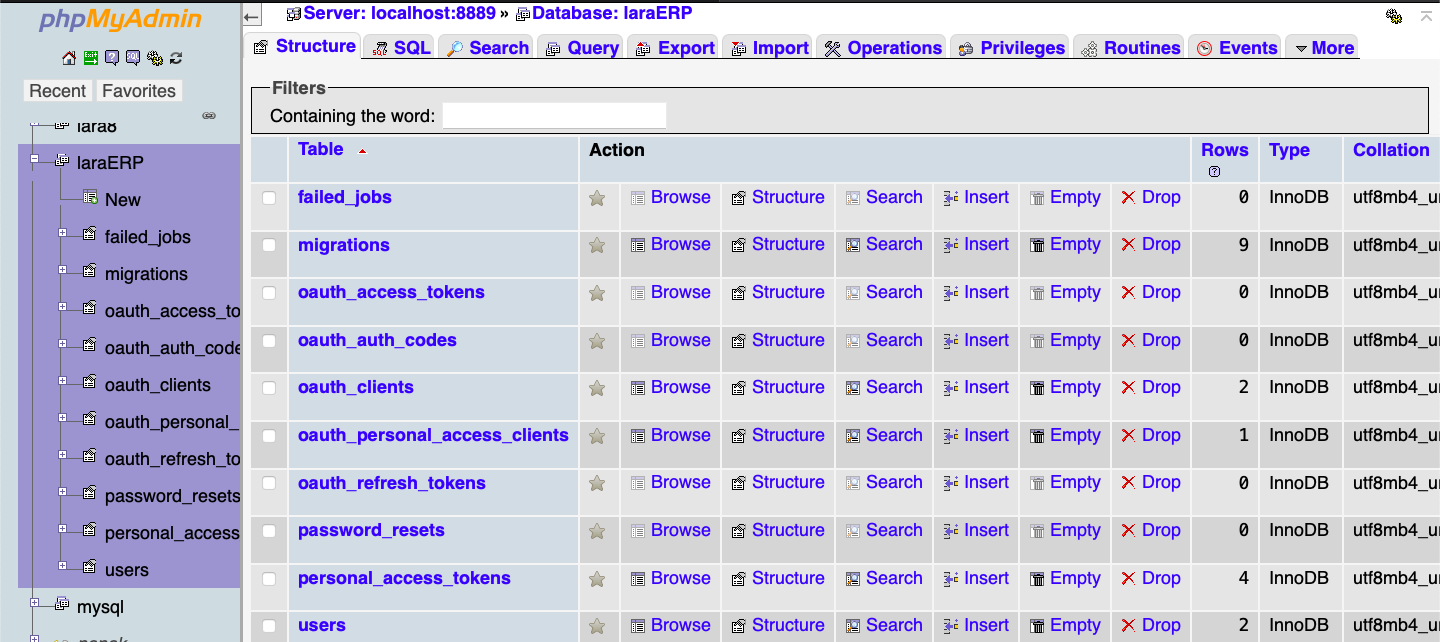Collapse navigation panel with left arrow
Screen dimensions: 1440x642
[253, 14]
